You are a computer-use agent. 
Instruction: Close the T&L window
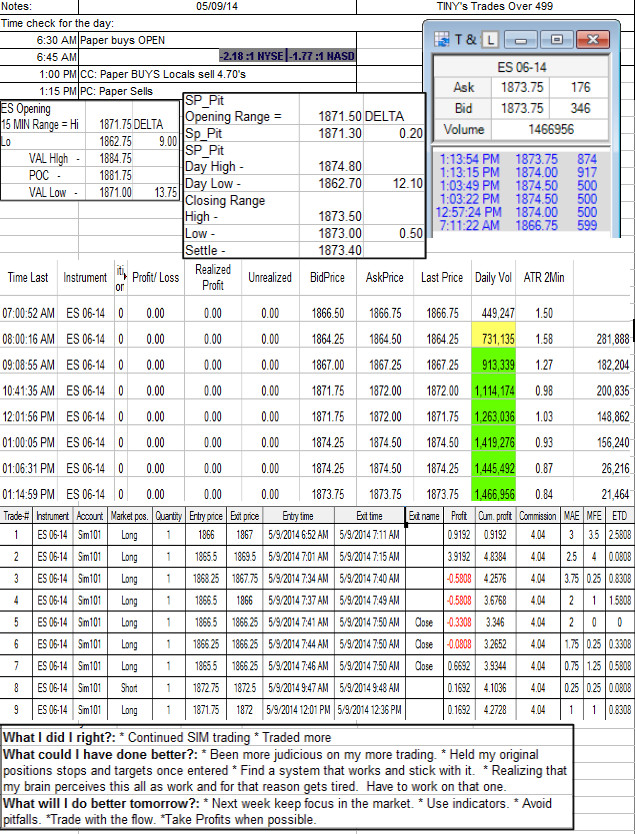(x=593, y=40)
